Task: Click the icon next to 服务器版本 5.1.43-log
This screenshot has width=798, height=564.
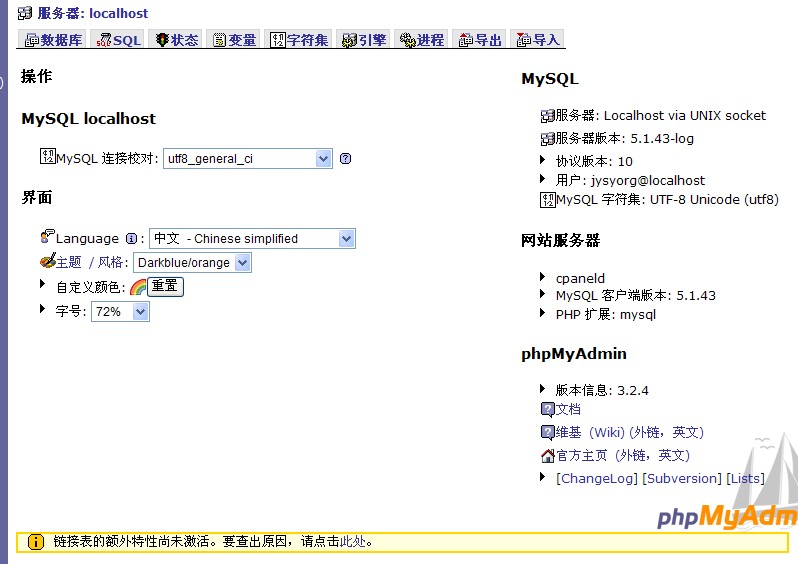Action: pos(548,139)
